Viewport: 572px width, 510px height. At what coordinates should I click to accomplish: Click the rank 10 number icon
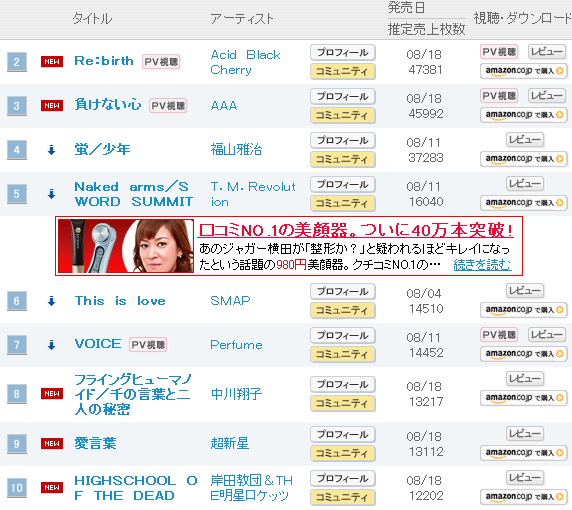(17, 488)
